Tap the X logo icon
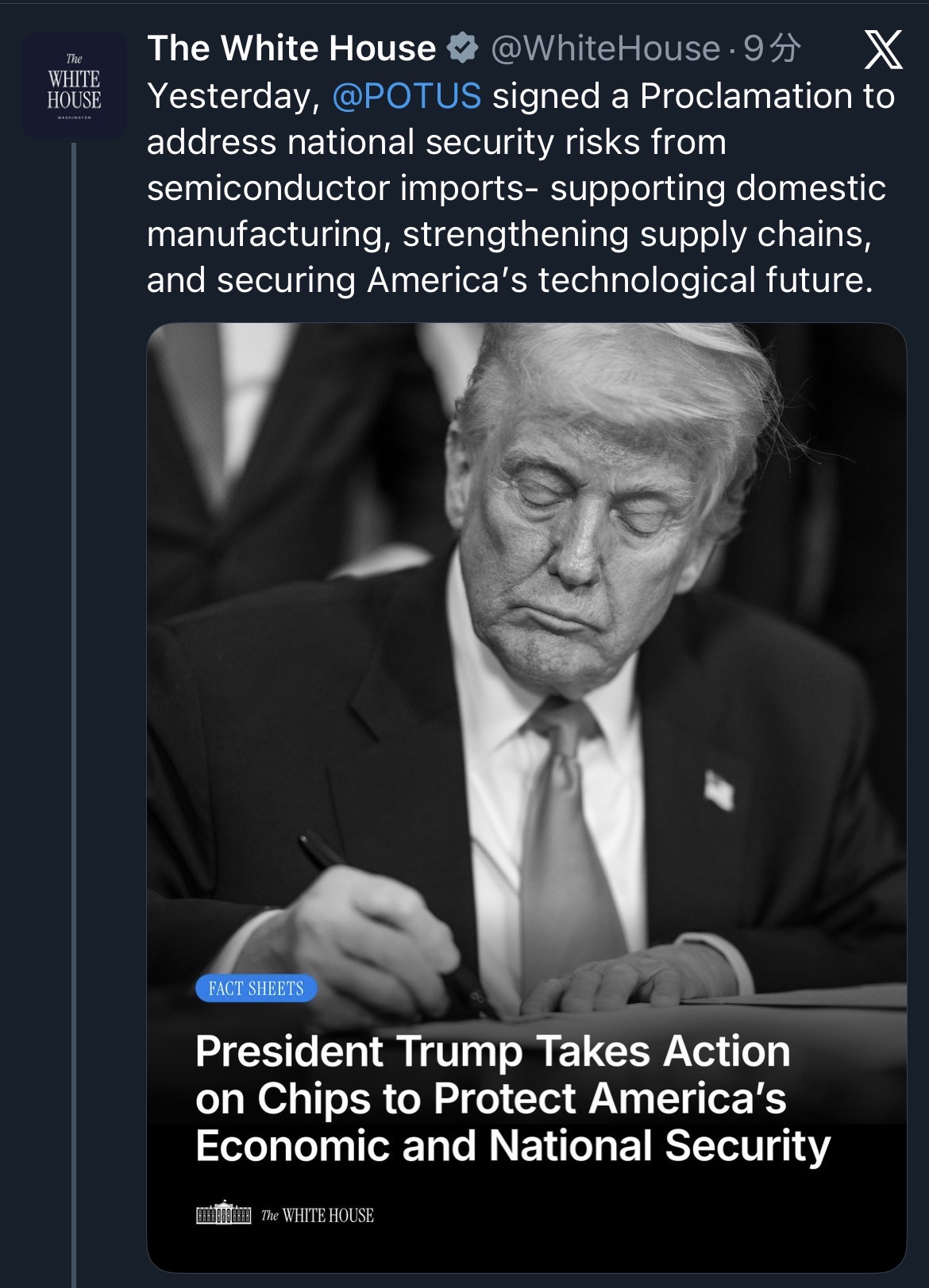Image resolution: width=929 pixels, height=1288 pixels. [x=883, y=50]
